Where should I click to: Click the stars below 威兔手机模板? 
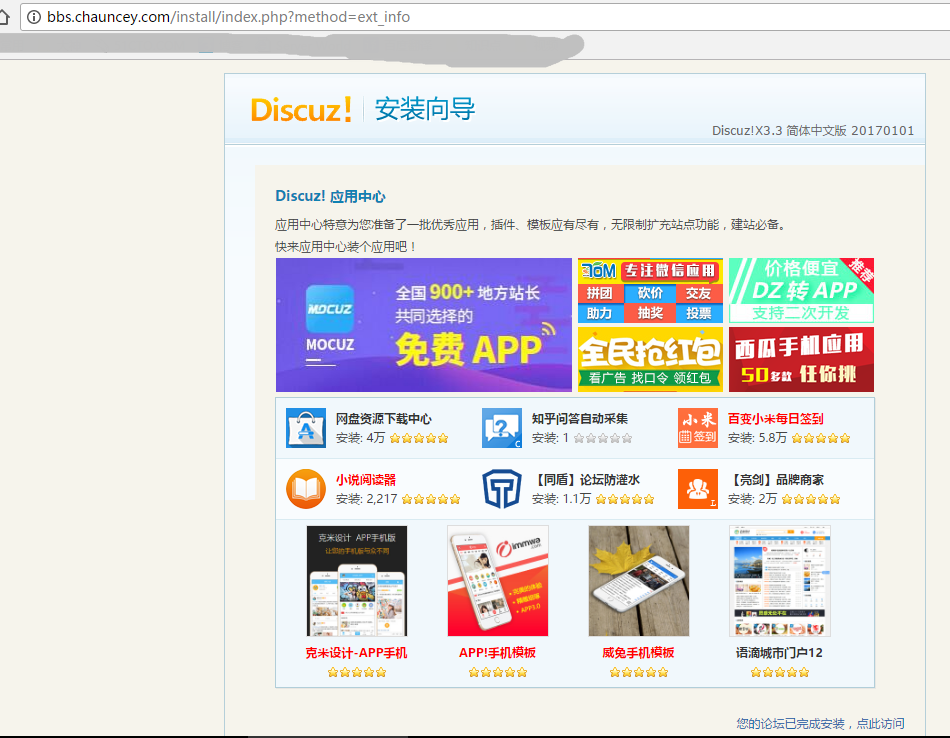(x=639, y=673)
